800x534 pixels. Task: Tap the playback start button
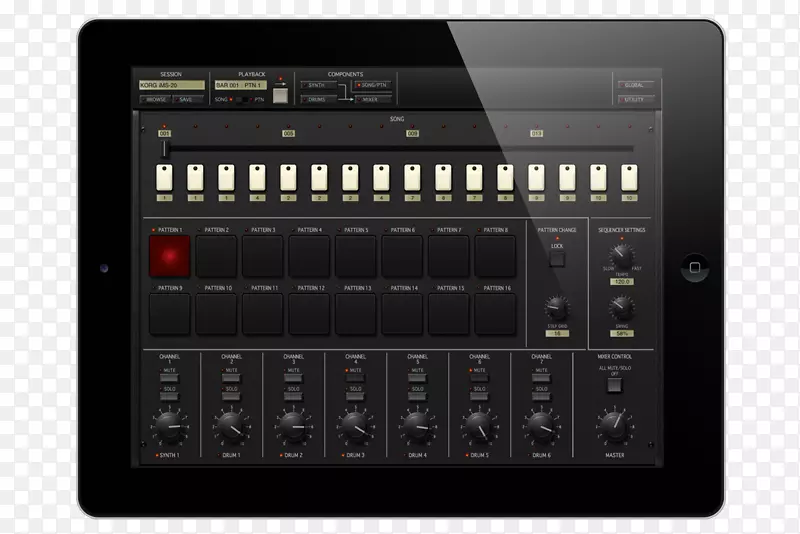280,95
